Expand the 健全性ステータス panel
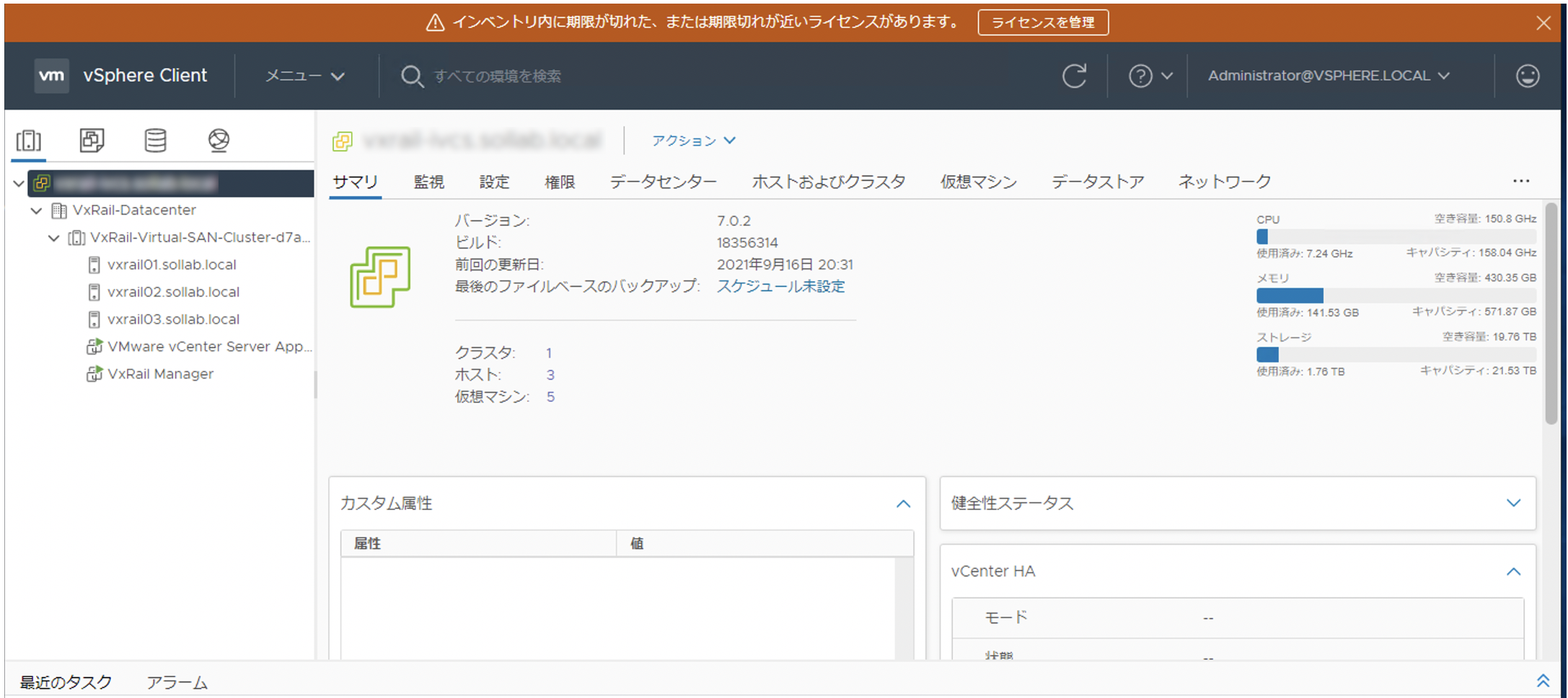This screenshot has width=1568, height=698. click(1512, 503)
